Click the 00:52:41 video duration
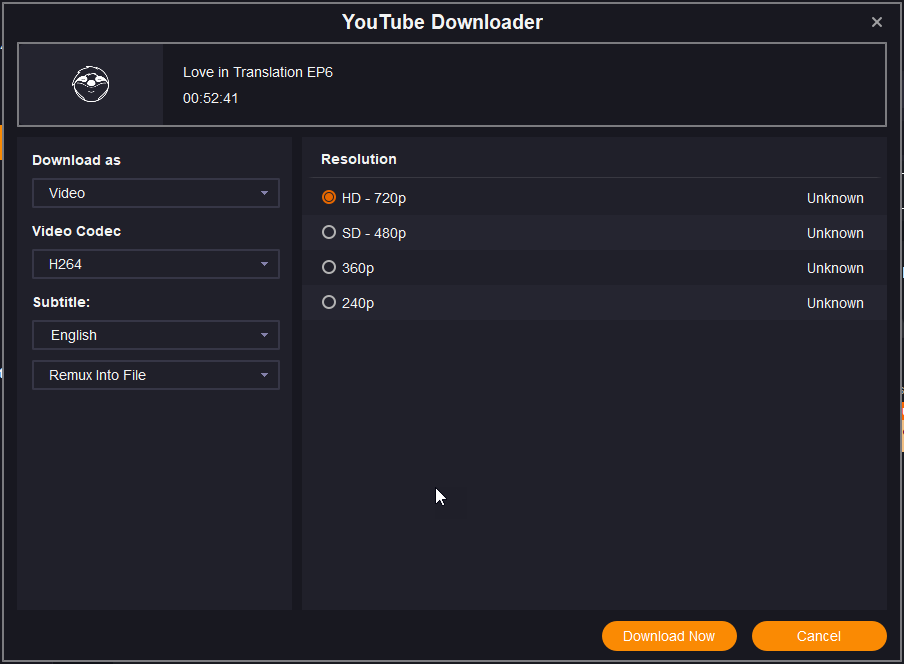 (x=210, y=98)
